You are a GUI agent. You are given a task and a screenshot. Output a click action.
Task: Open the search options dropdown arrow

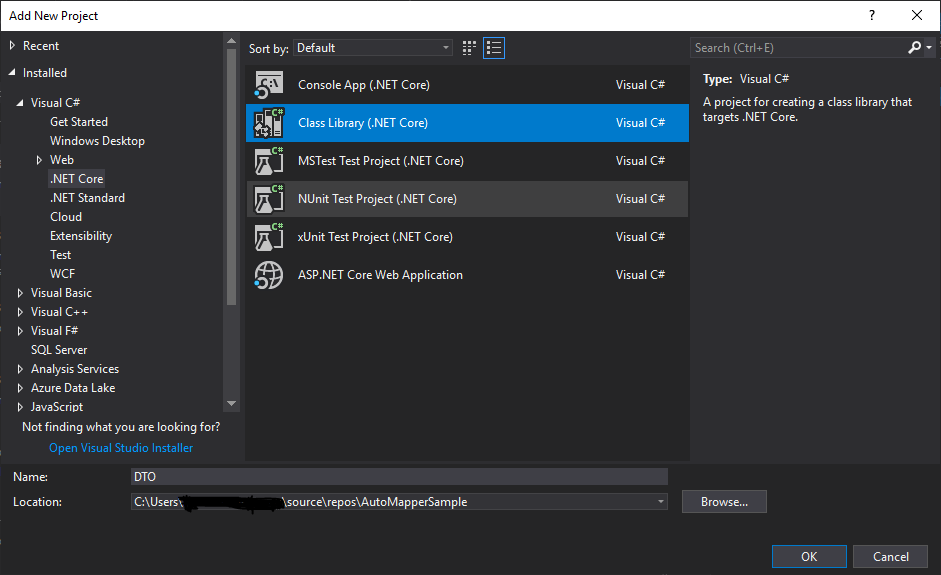pos(929,47)
